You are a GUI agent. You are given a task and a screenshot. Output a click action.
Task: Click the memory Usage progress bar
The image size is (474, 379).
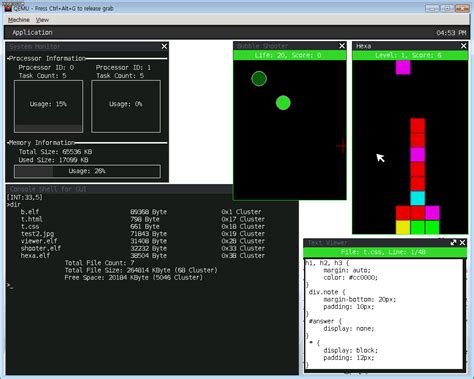coord(87,171)
